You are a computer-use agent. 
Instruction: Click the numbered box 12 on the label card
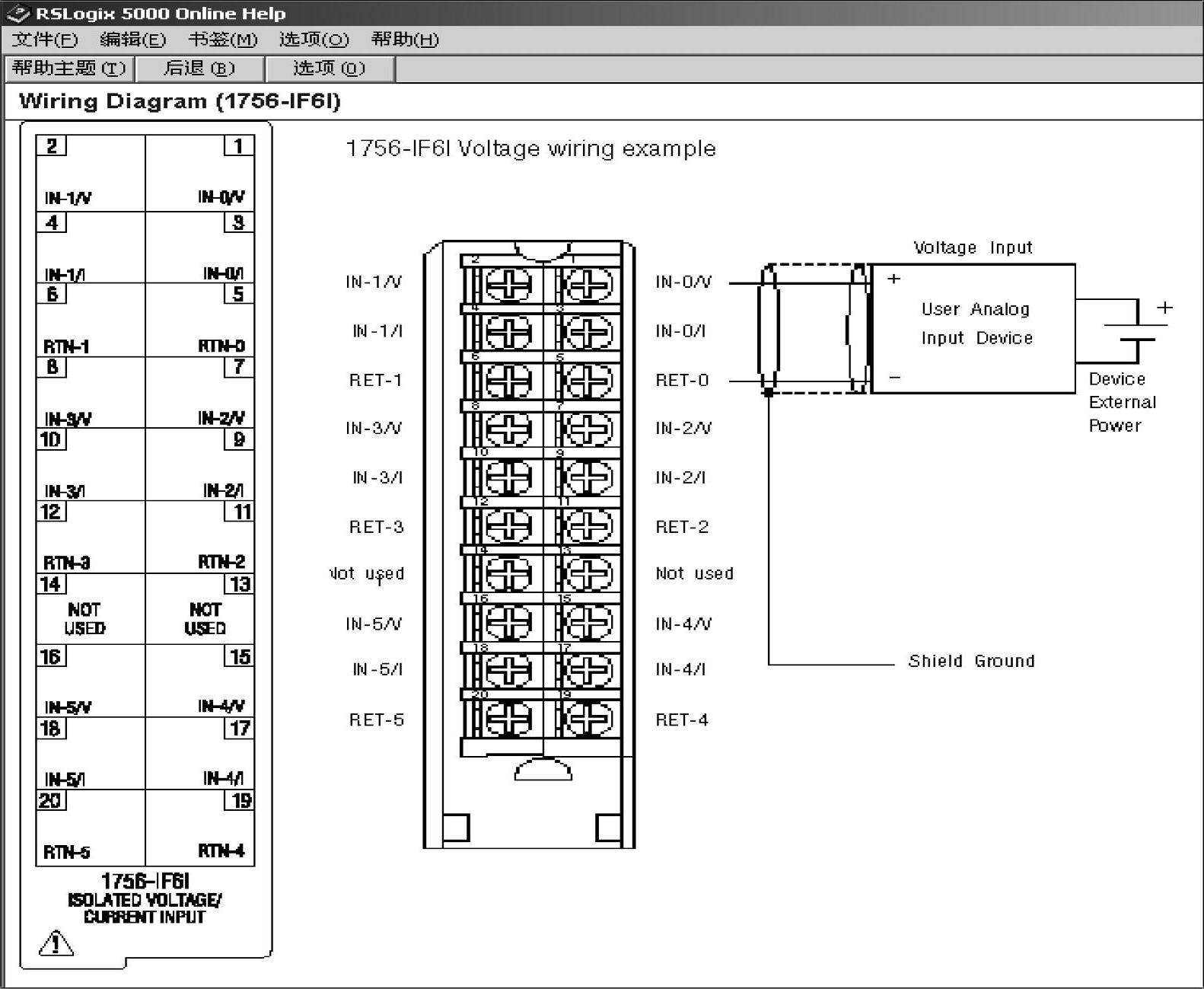pos(52,512)
